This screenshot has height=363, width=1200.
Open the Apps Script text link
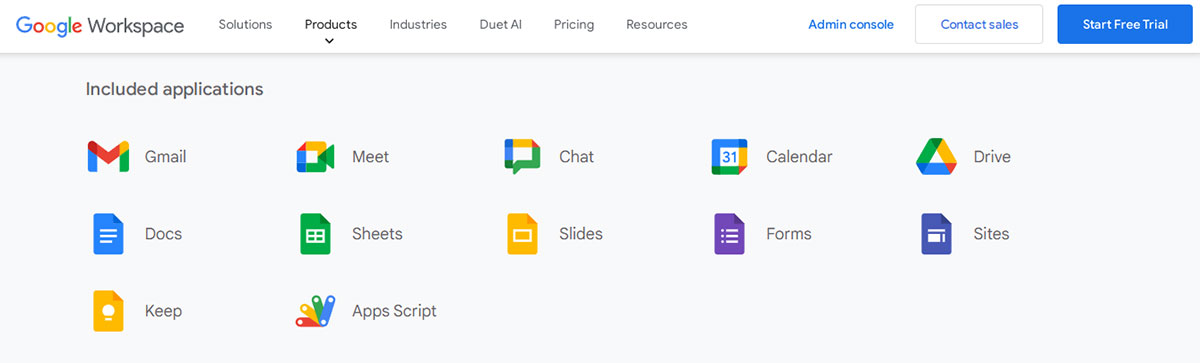click(394, 311)
